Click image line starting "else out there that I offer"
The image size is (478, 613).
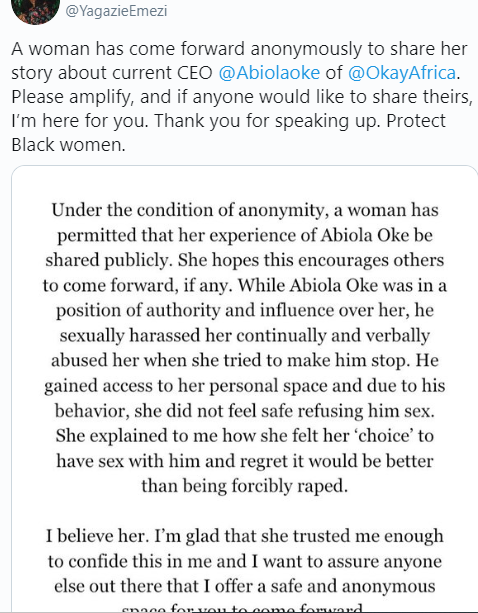245,586
